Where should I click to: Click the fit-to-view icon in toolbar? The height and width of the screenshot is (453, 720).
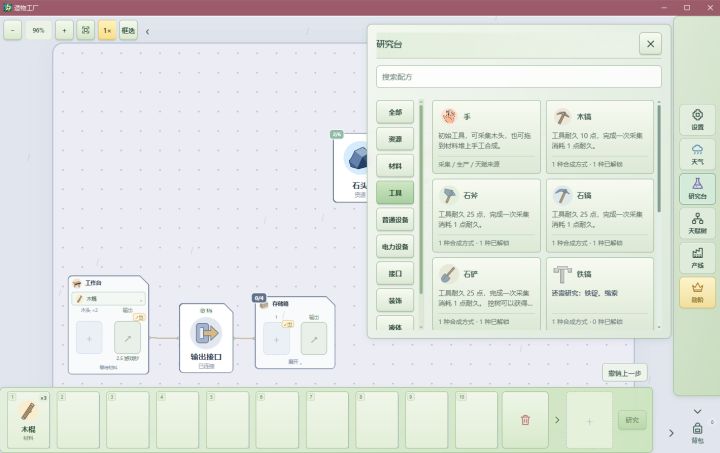point(85,30)
